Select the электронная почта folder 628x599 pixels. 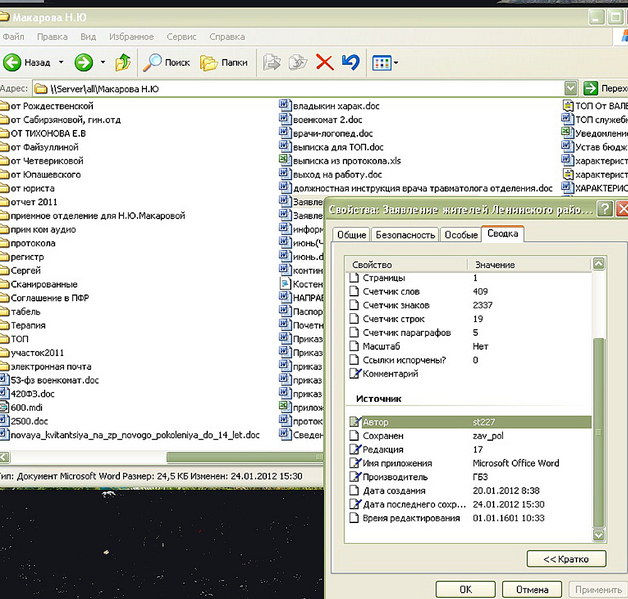point(46,366)
